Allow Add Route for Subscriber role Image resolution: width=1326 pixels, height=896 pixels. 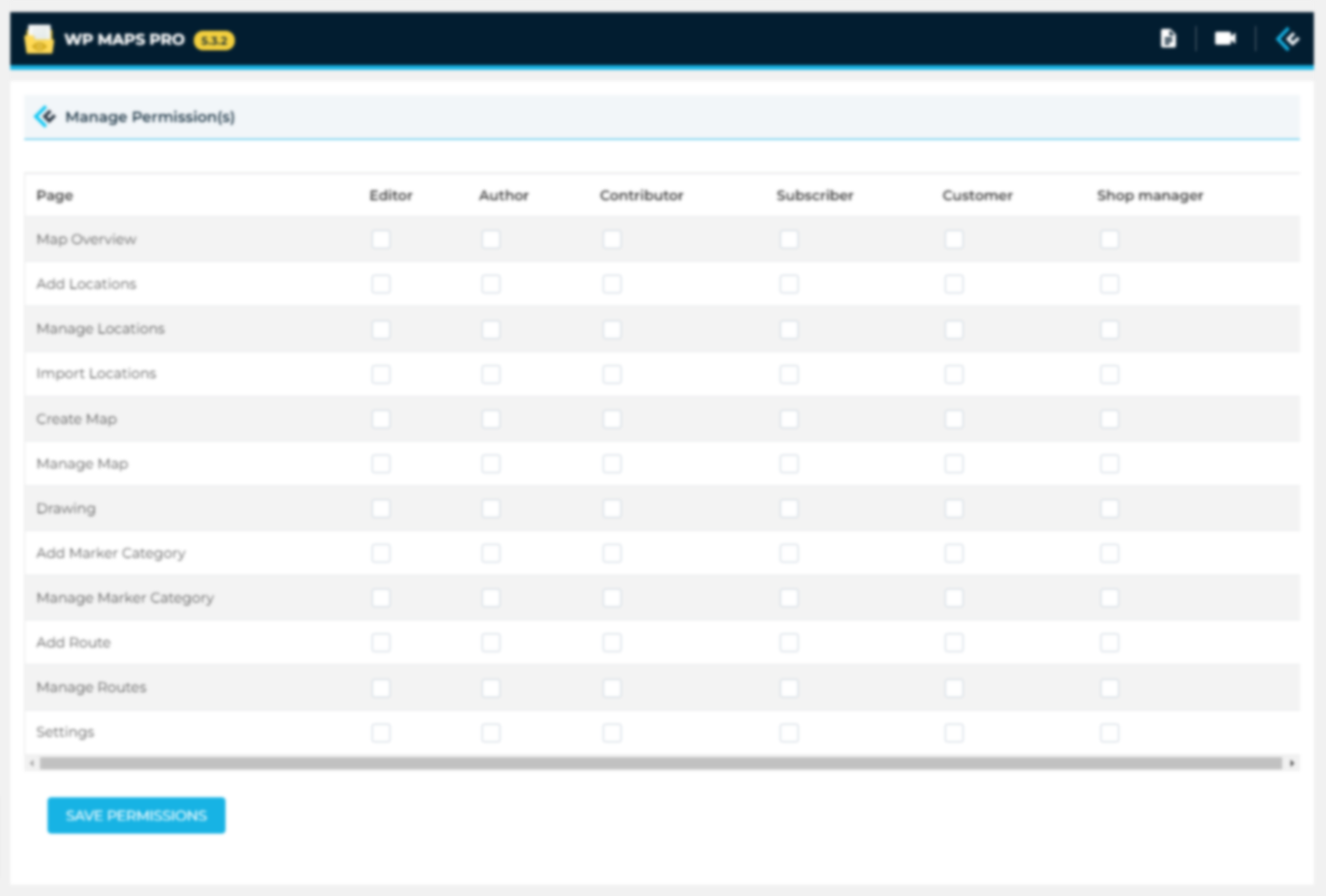pyautogui.click(x=789, y=643)
